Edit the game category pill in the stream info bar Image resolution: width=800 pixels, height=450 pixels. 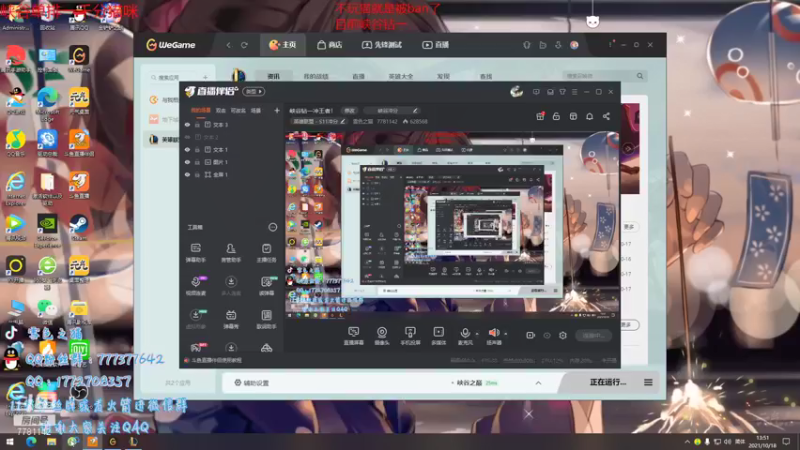[317, 121]
